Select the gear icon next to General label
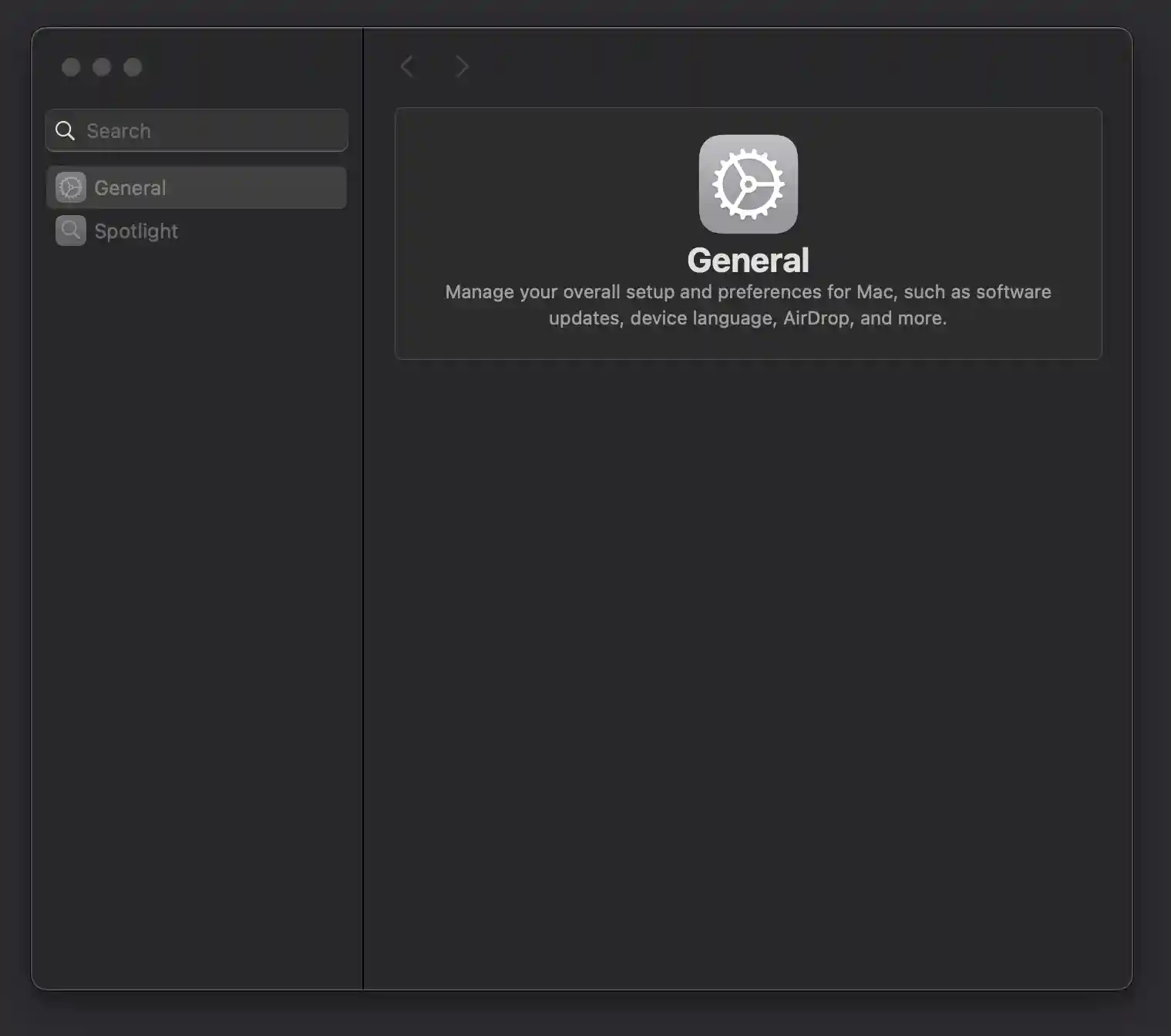Image resolution: width=1171 pixels, height=1036 pixels. click(x=70, y=187)
